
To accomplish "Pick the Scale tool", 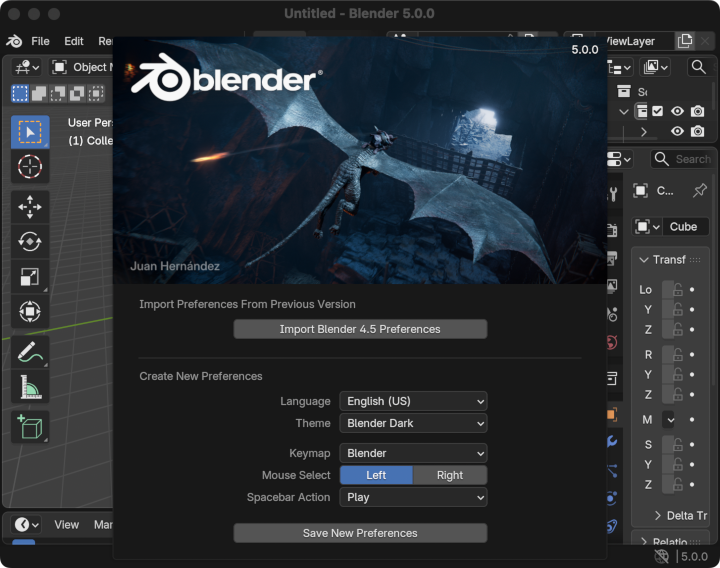I will (x=30, y=277).
